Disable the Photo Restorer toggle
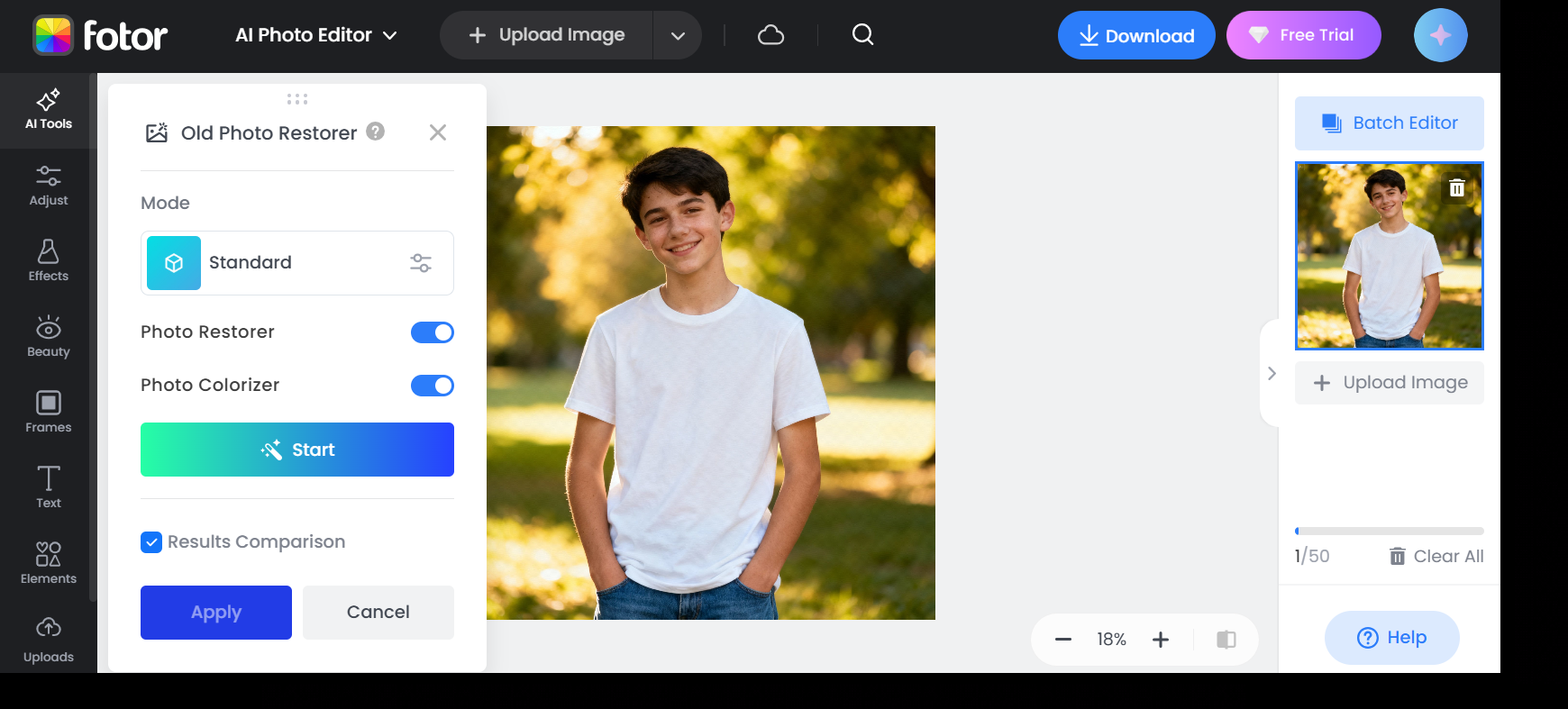1568x709 pixels. [x=433, y=332]
